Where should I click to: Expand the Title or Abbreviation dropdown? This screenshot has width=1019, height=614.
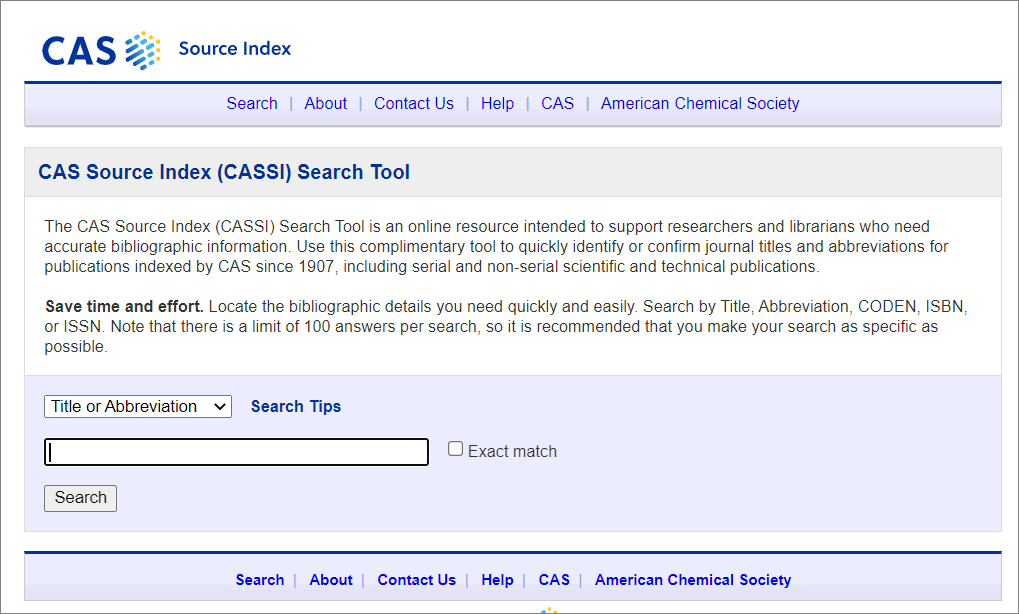click(138, 407)
